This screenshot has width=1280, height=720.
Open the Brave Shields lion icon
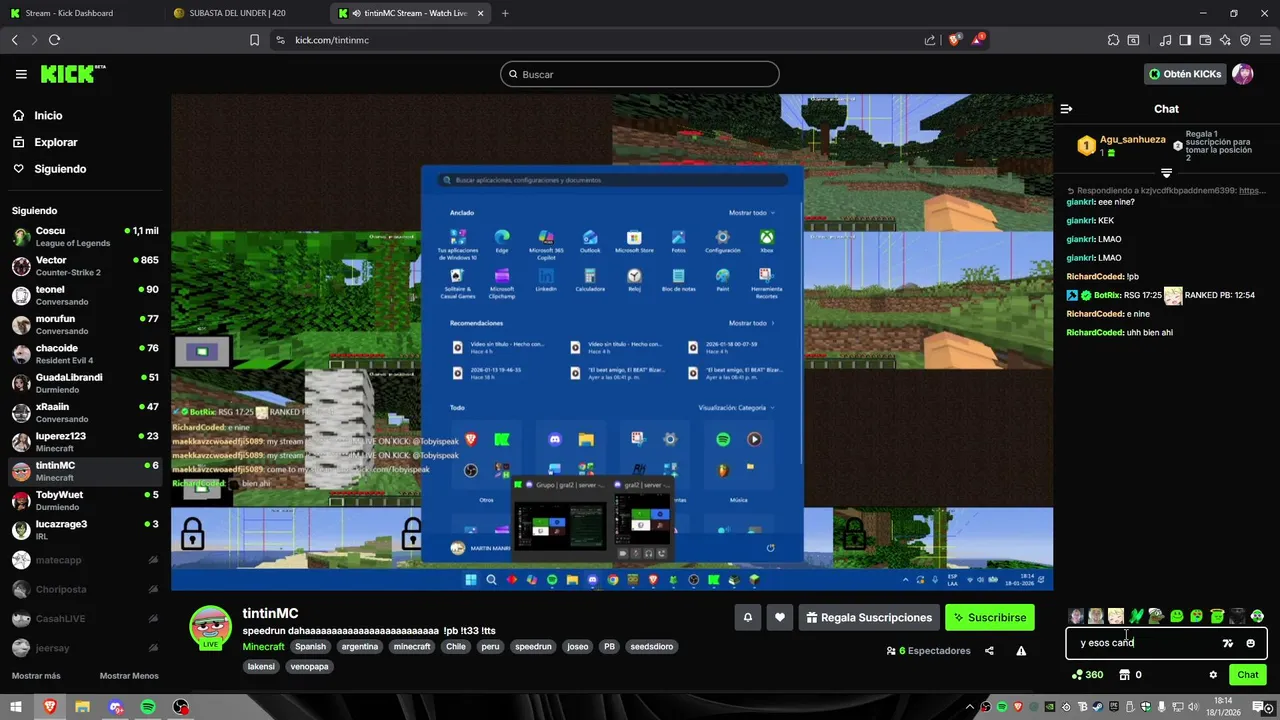[955, 40]
